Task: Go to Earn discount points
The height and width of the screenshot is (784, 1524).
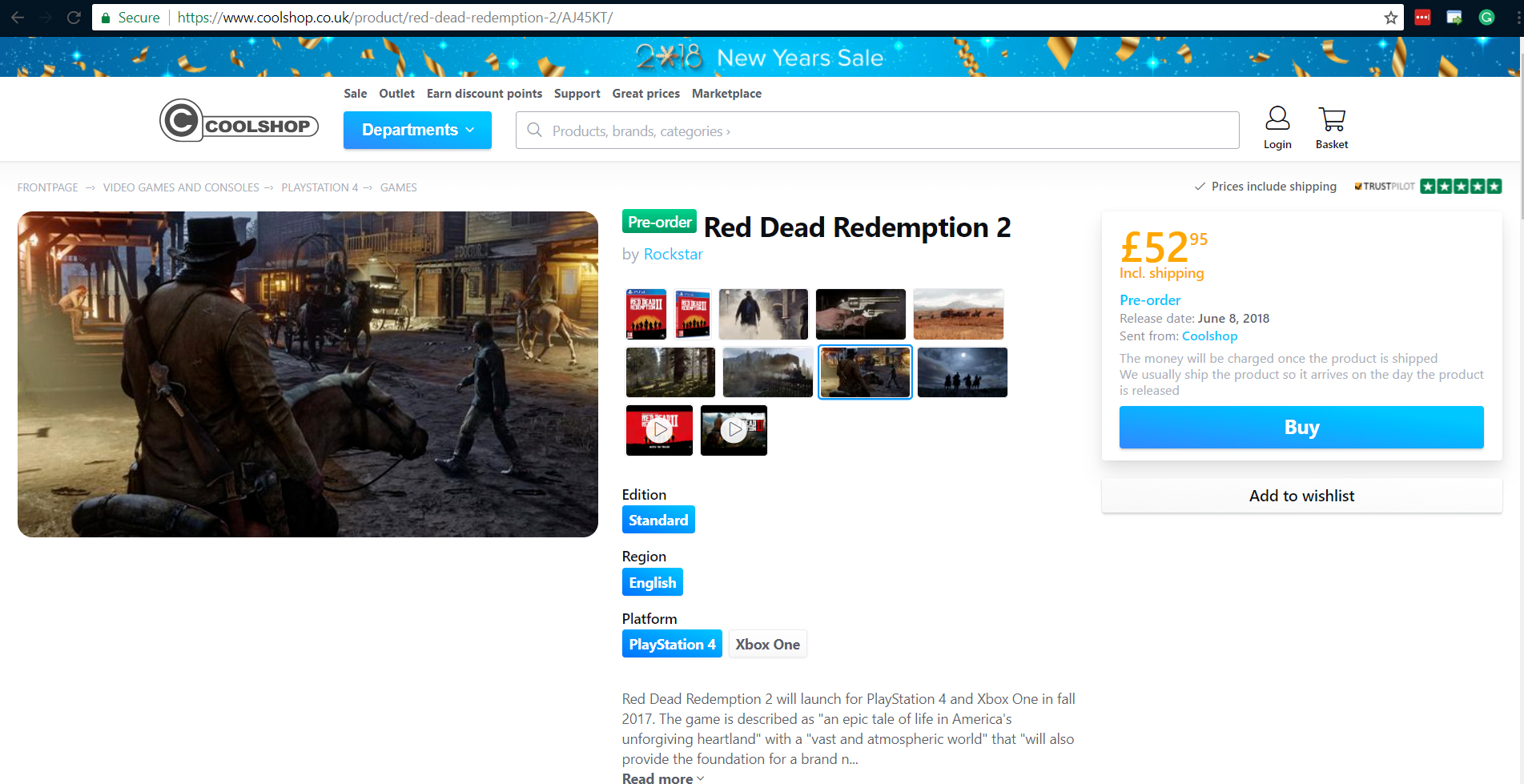Action: [x=485, y=94]
